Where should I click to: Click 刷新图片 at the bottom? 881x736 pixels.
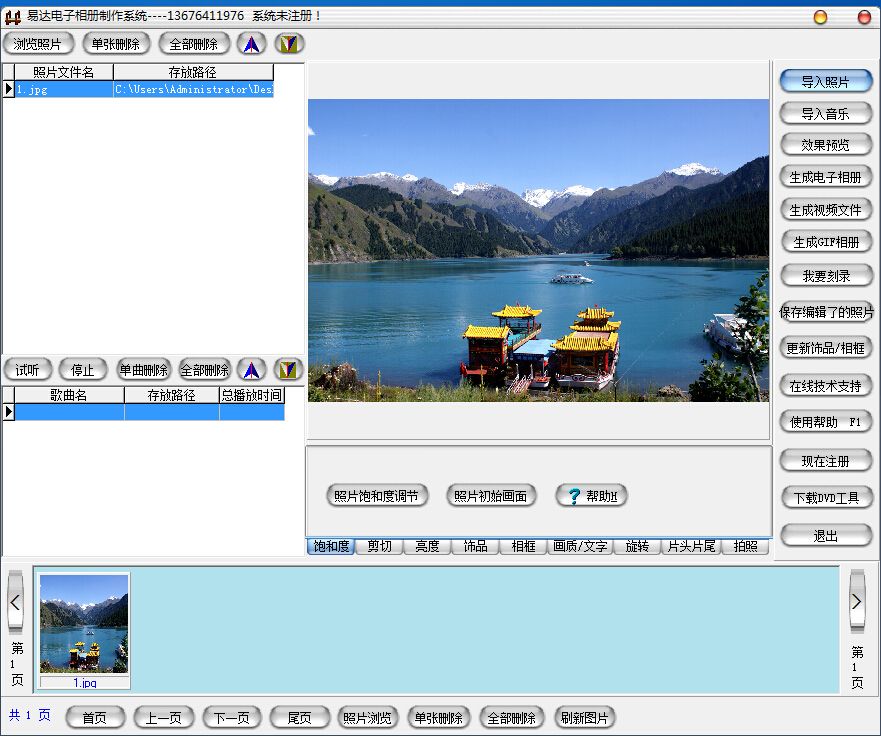pyautogui.click(x=584, y=717)
